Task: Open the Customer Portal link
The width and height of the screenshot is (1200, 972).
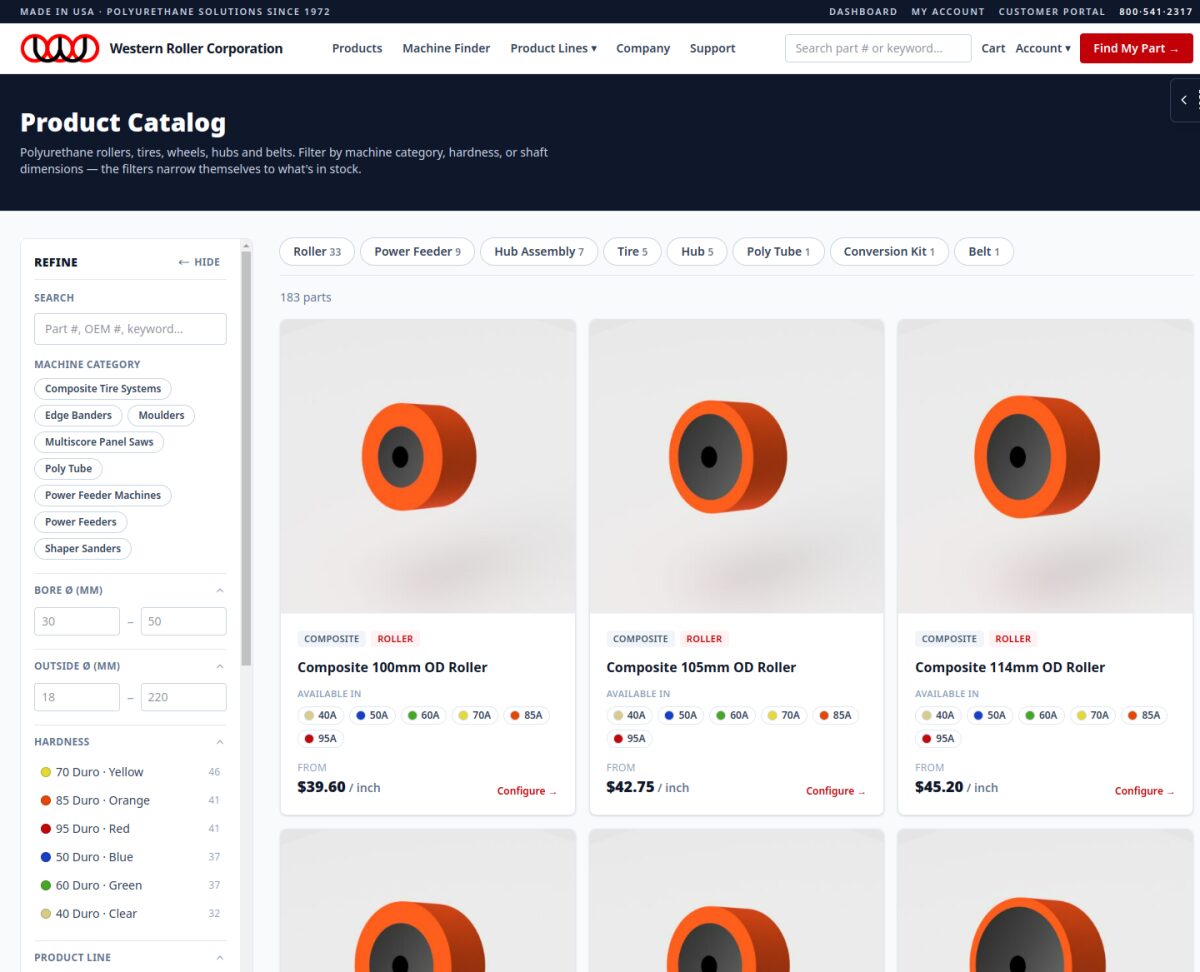Action: click(1052, 12)
